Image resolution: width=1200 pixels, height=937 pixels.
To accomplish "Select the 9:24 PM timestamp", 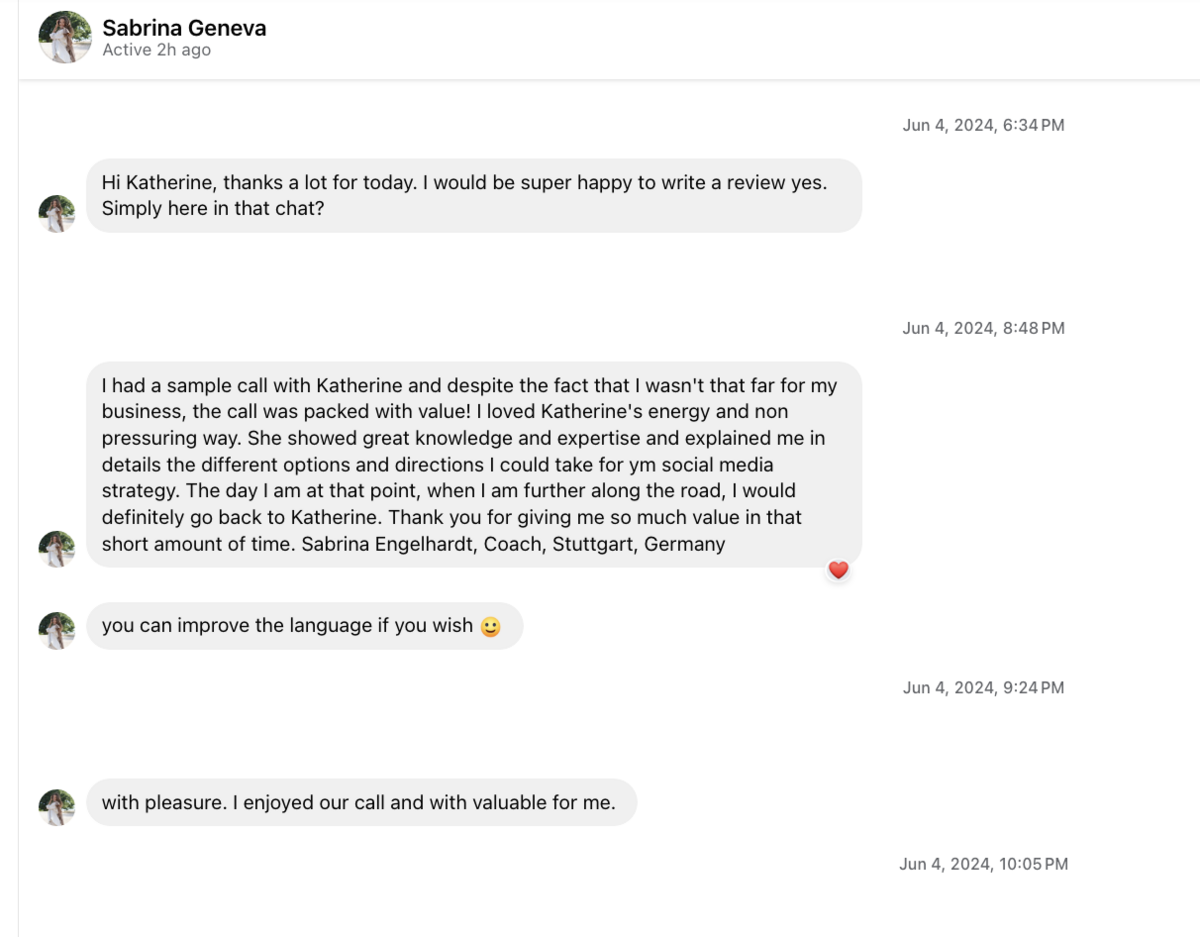I will click(x=983, y=687).
